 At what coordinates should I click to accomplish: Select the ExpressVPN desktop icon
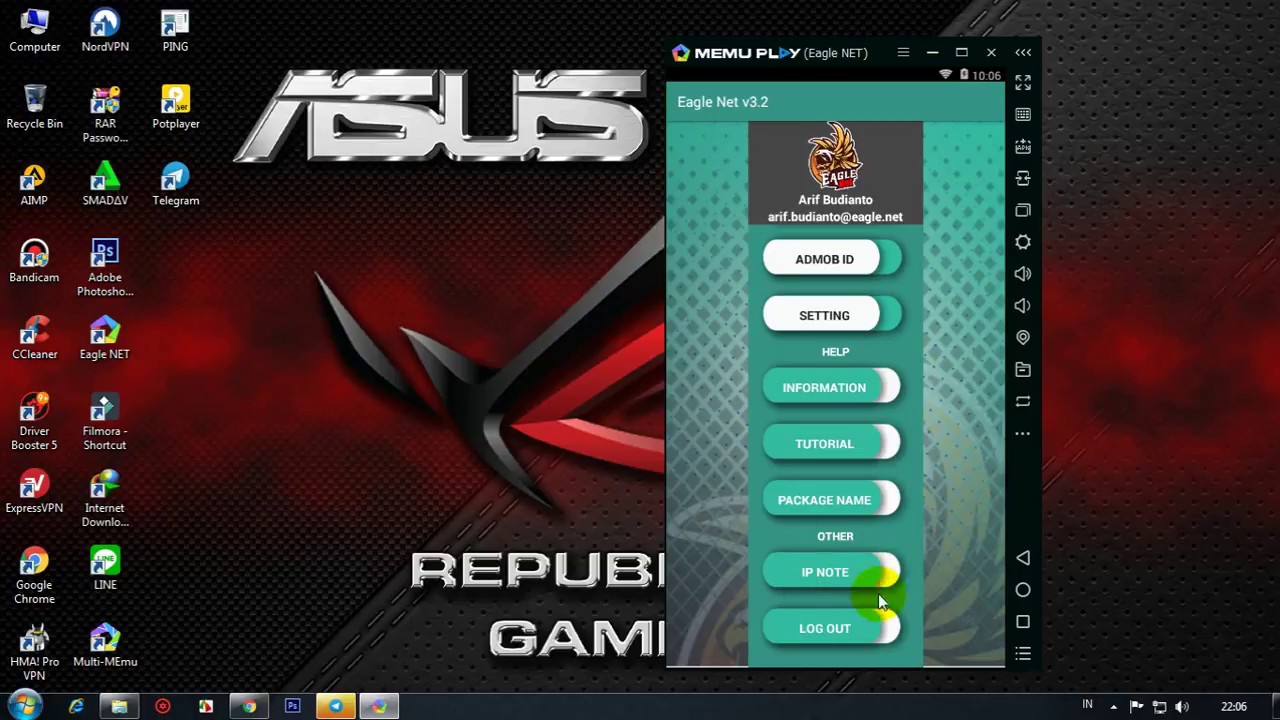(34, 492)
